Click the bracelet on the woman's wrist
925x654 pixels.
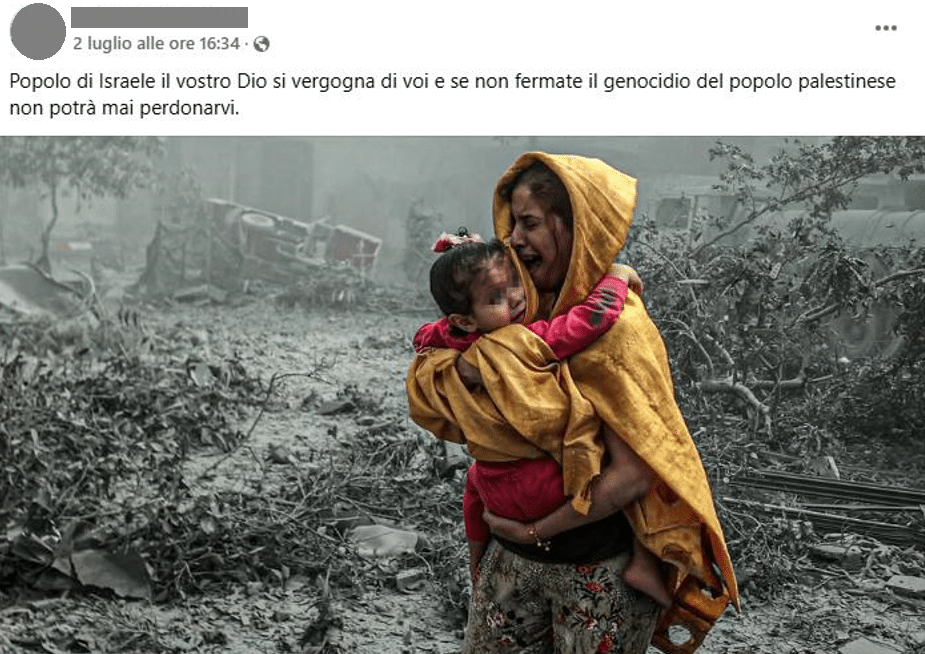coord(539,538)
